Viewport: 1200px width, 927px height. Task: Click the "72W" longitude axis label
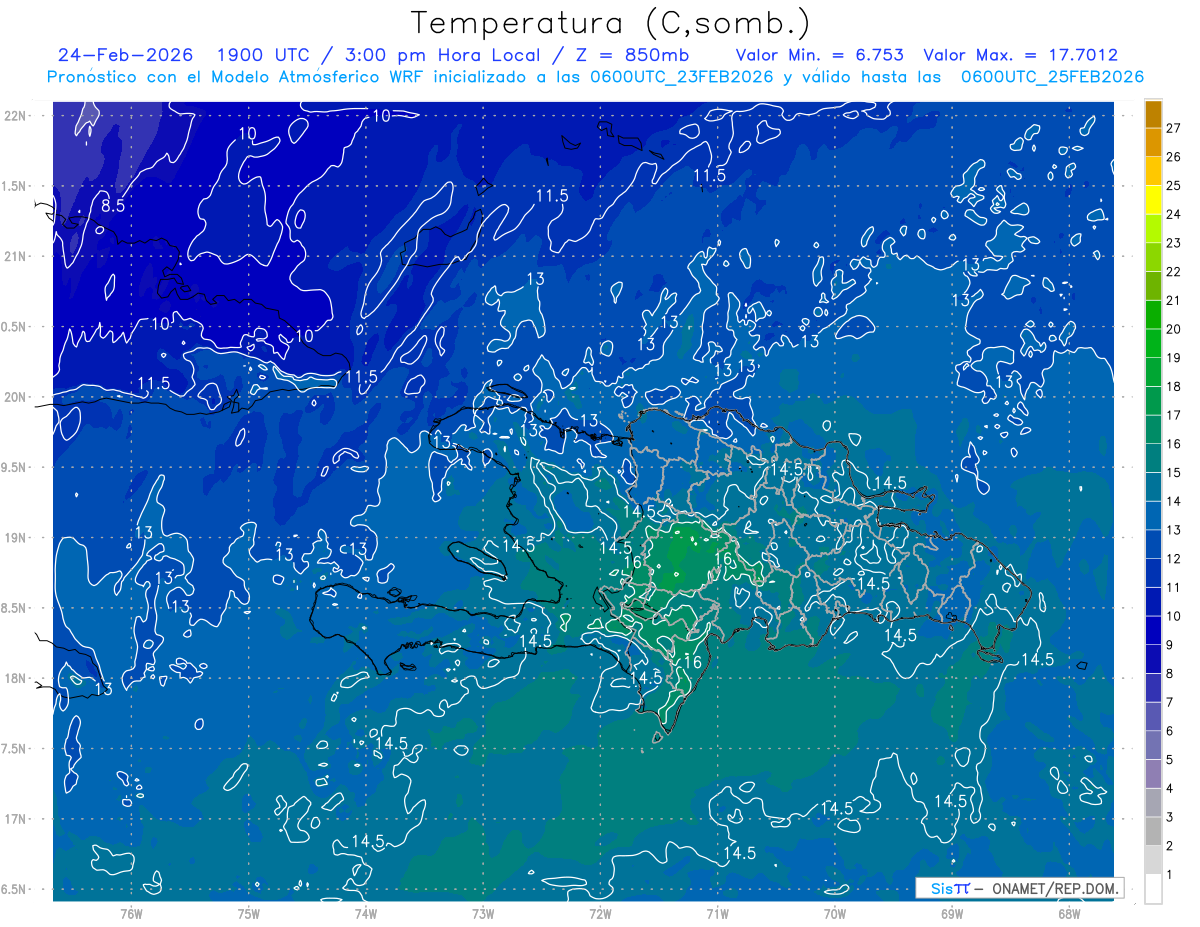600,914
